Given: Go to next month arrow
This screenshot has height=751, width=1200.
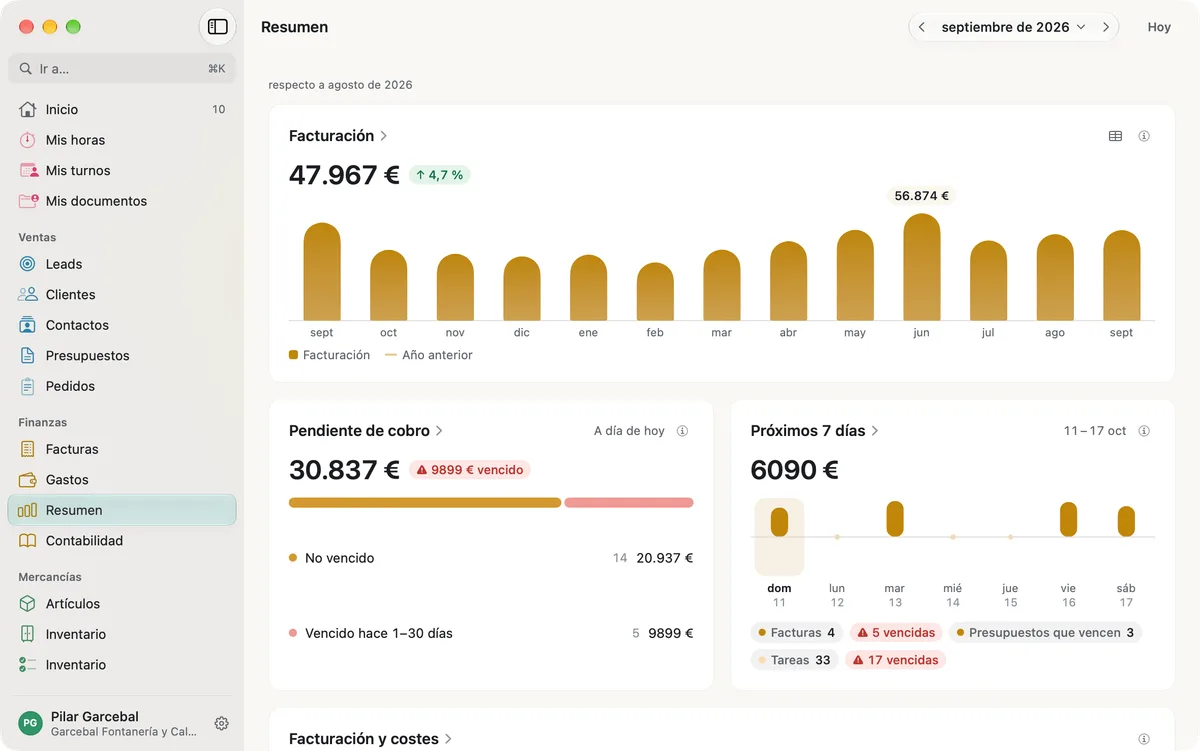Looking at the screenshot, I should point(1106,27).
